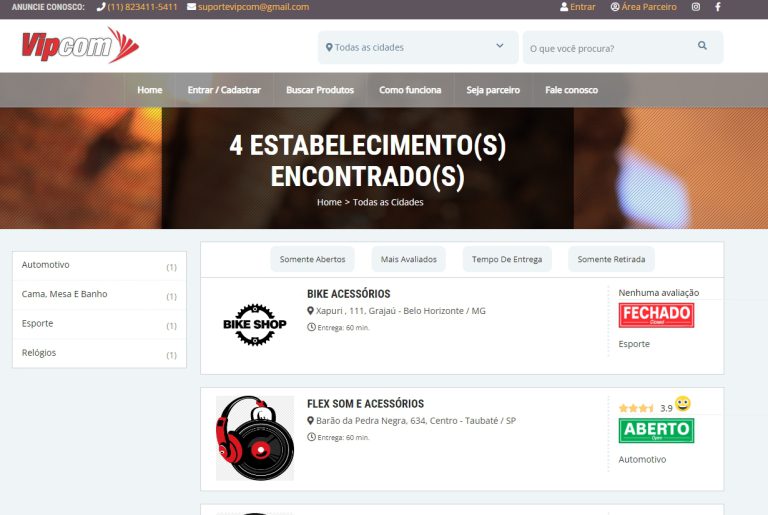Image resolution: width=768 pixels, height=515 pixels.
Task: Open the Área Parceiro link
Action: (x=643, y=7)
